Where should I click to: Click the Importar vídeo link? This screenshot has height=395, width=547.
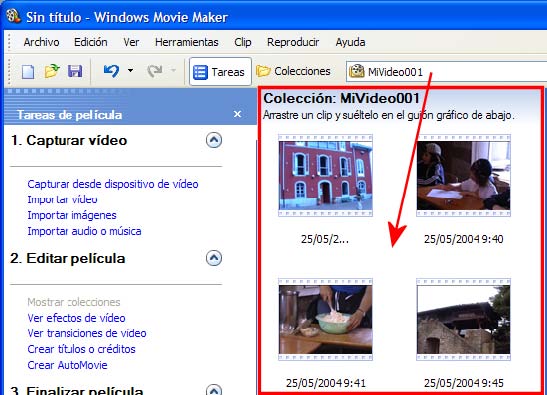(x=62, y=200)
